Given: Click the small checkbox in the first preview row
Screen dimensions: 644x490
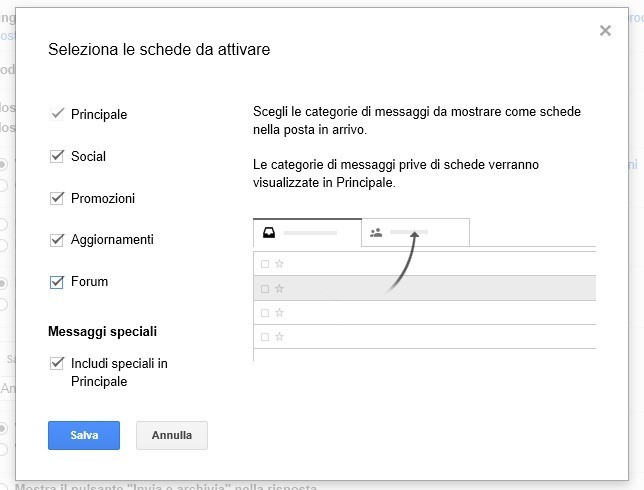Looking at the screenshot, I should 265,264.
